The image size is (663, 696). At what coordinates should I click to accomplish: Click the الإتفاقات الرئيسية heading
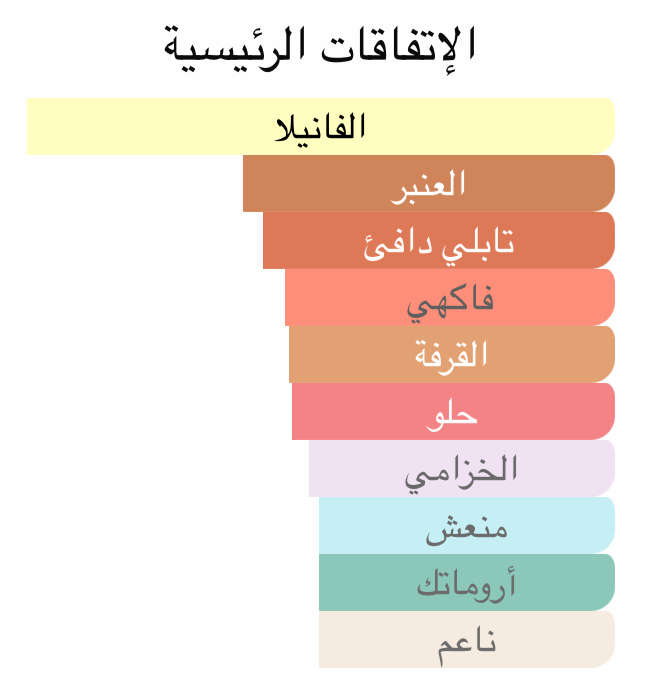click(x=320, y=46)
